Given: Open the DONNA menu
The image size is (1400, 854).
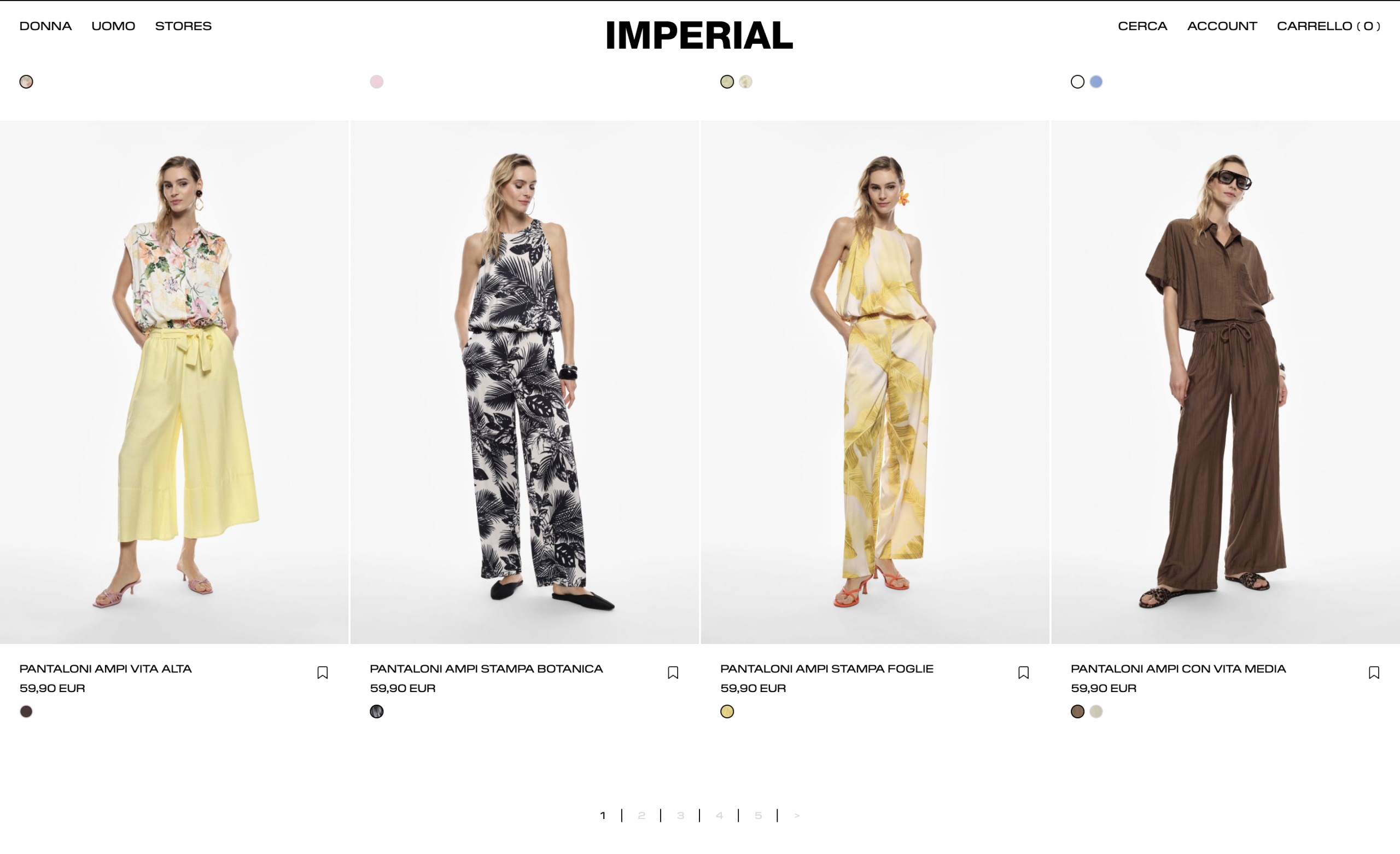Looking at the screenshot, I should coord(45,26).
